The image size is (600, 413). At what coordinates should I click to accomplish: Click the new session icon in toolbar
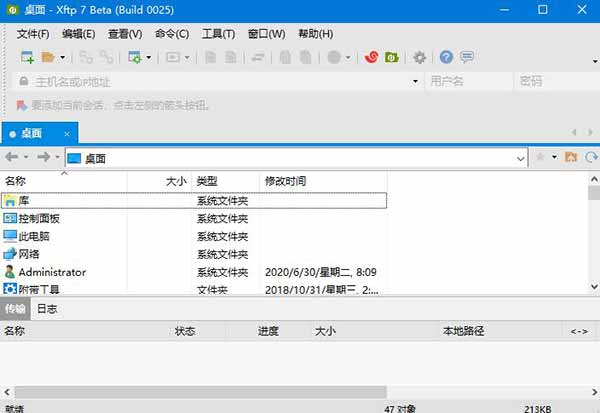click(x=27, y=58)
